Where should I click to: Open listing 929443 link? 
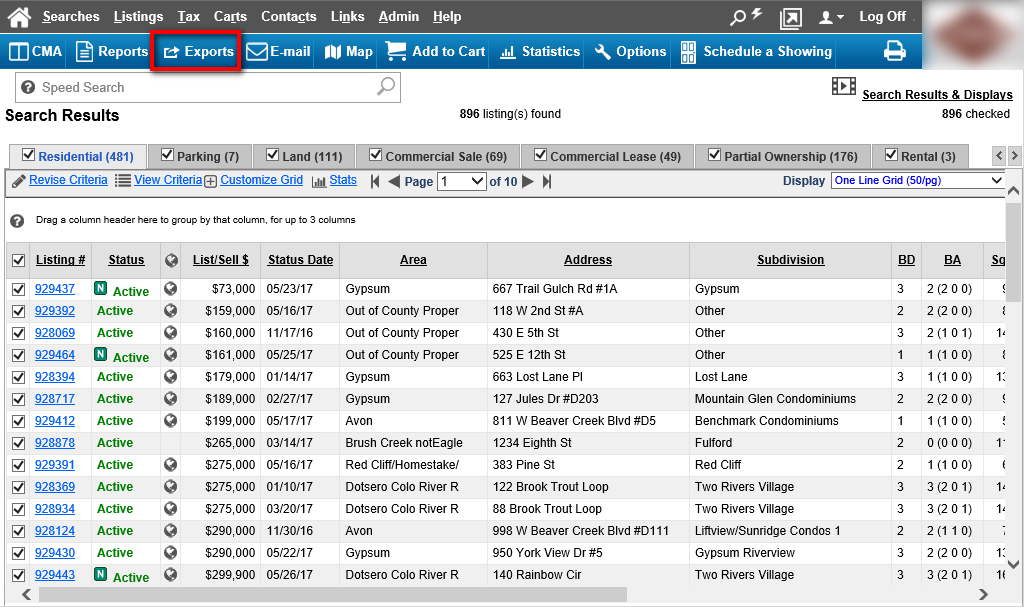pos(55,575)
